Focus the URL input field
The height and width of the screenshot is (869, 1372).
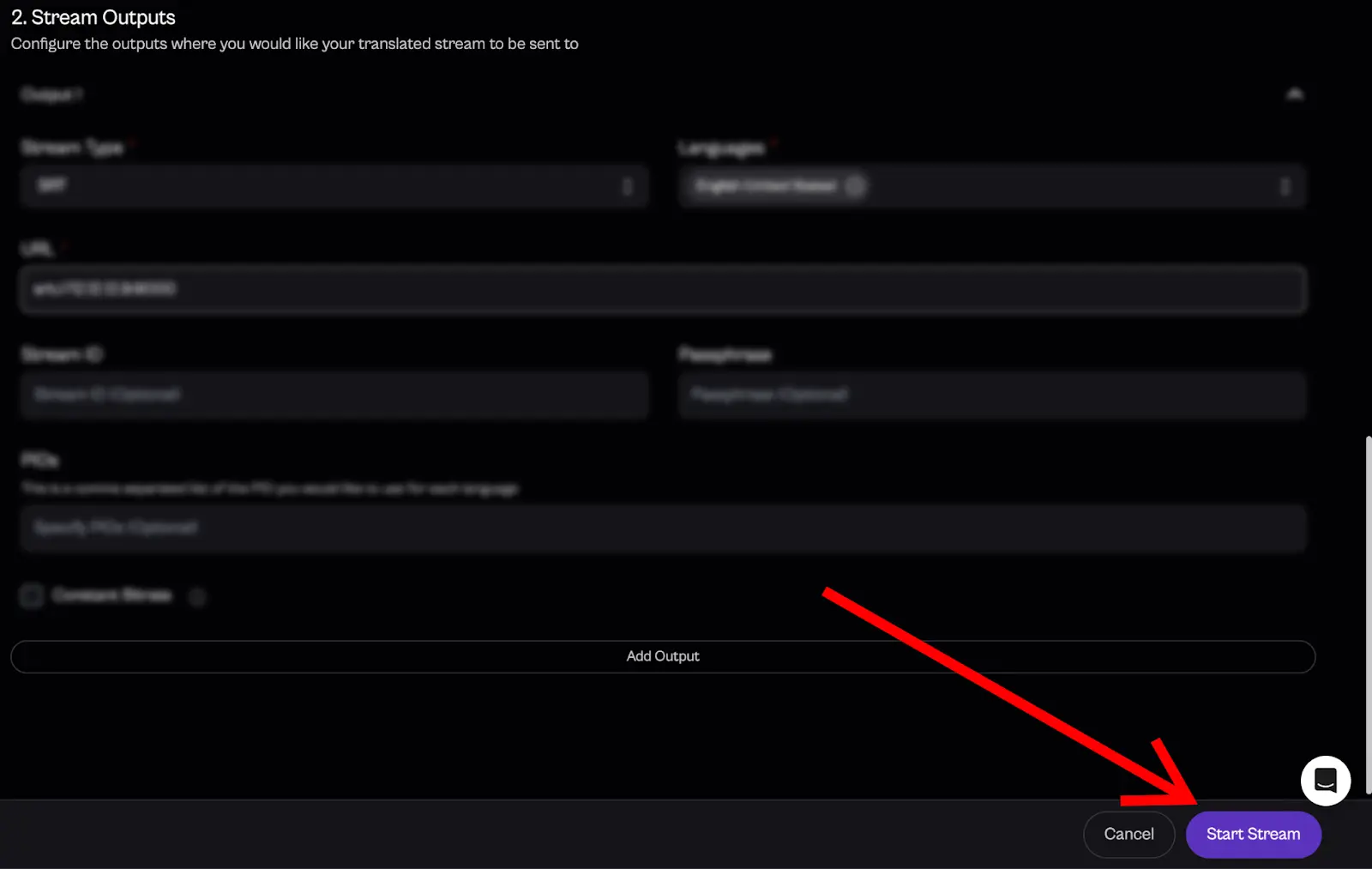point(662,289)
